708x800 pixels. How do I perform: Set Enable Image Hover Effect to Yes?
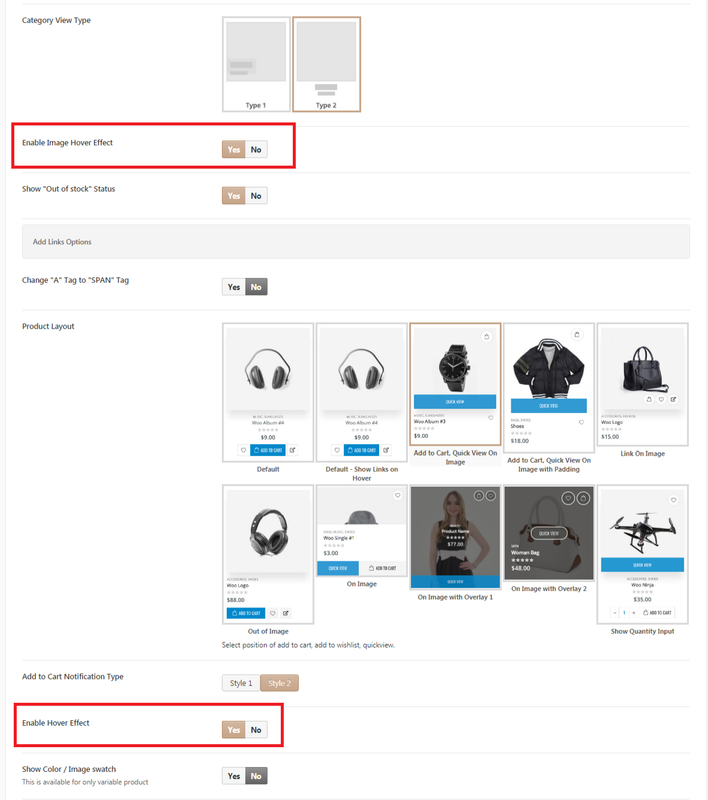pos(234,149)
